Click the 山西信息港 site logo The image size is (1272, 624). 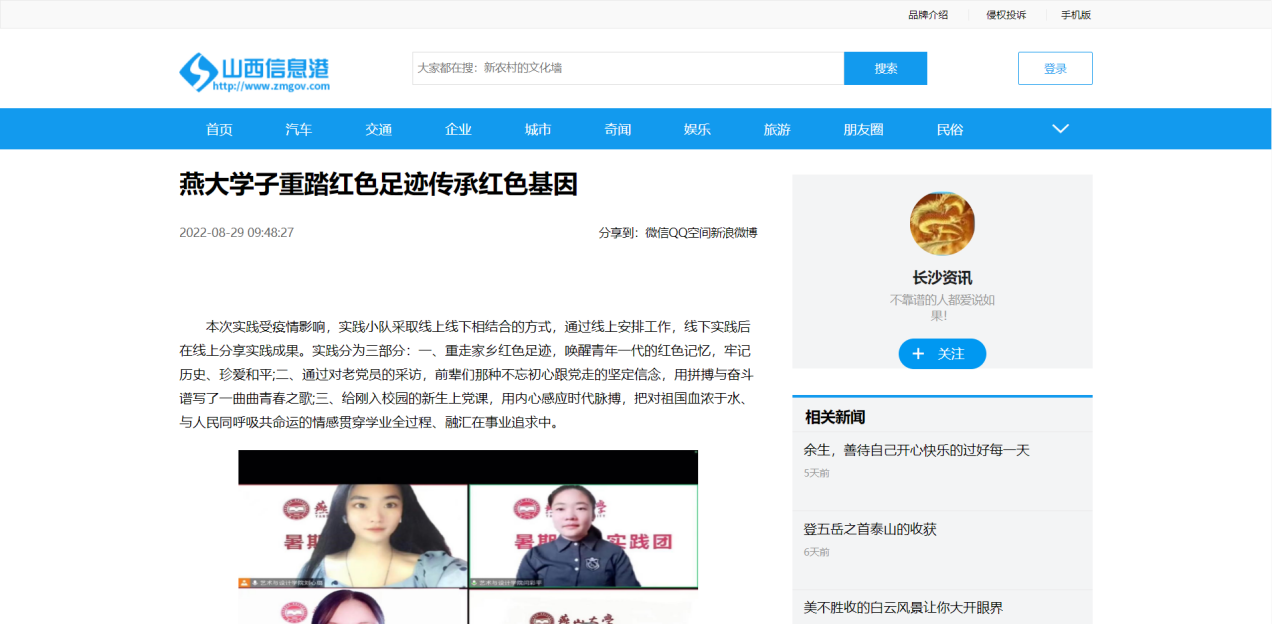tap(254, 71)
